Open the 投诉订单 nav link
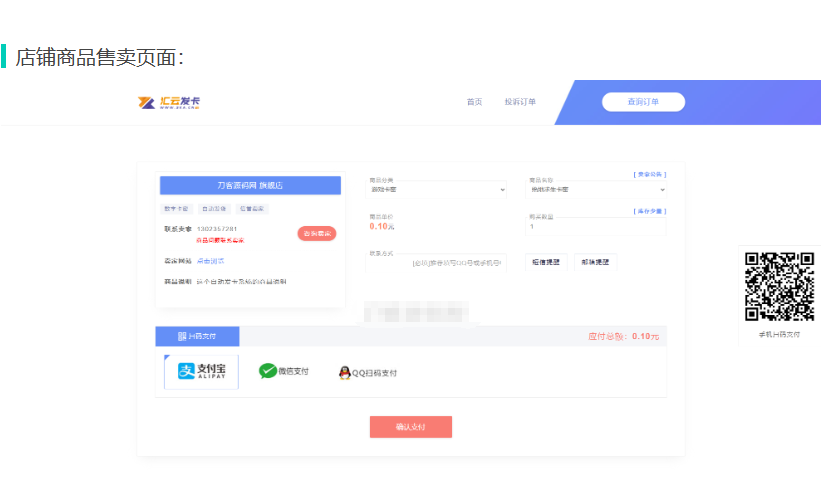The image size is (825, 495). click(520, 102)
